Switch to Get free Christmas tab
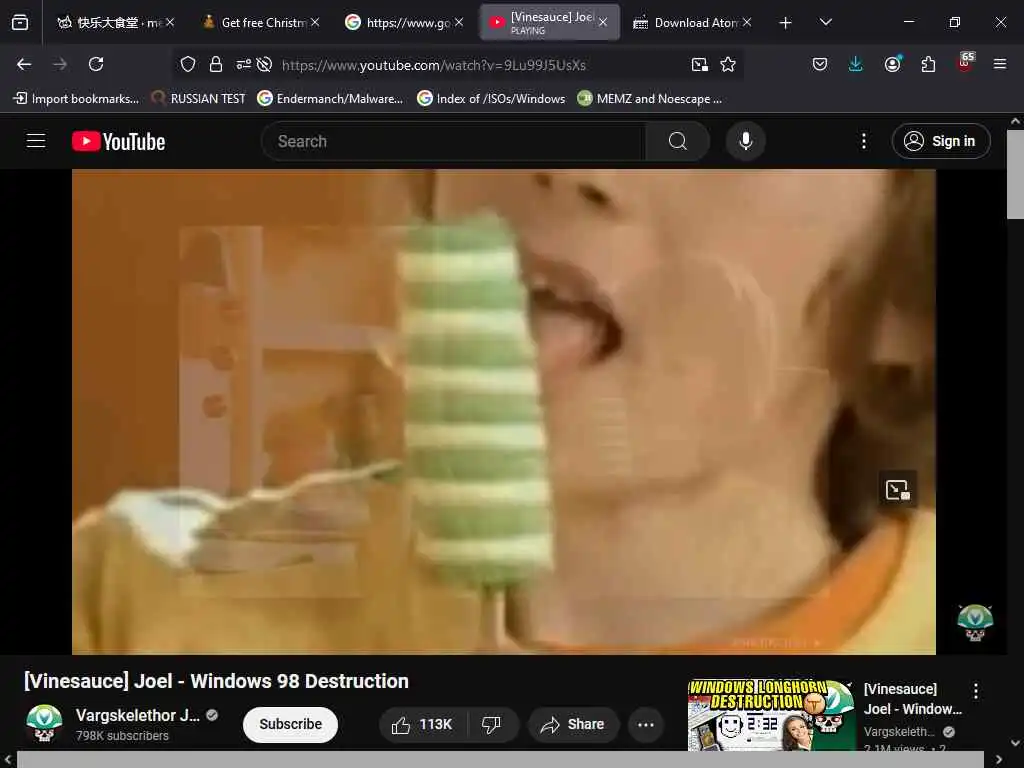Viewport: 1024px width, 768px height. 255,23
